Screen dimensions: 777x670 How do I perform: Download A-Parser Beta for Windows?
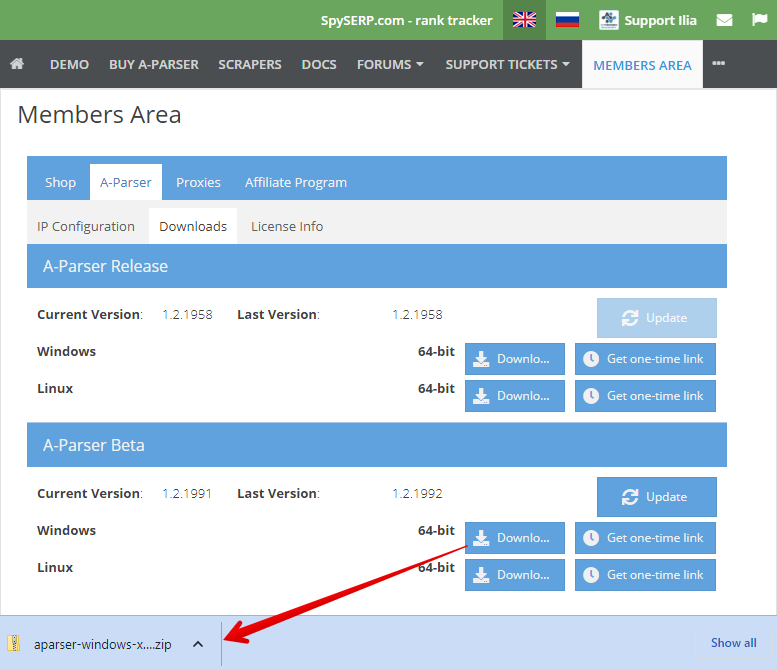(x=514, y=538)
